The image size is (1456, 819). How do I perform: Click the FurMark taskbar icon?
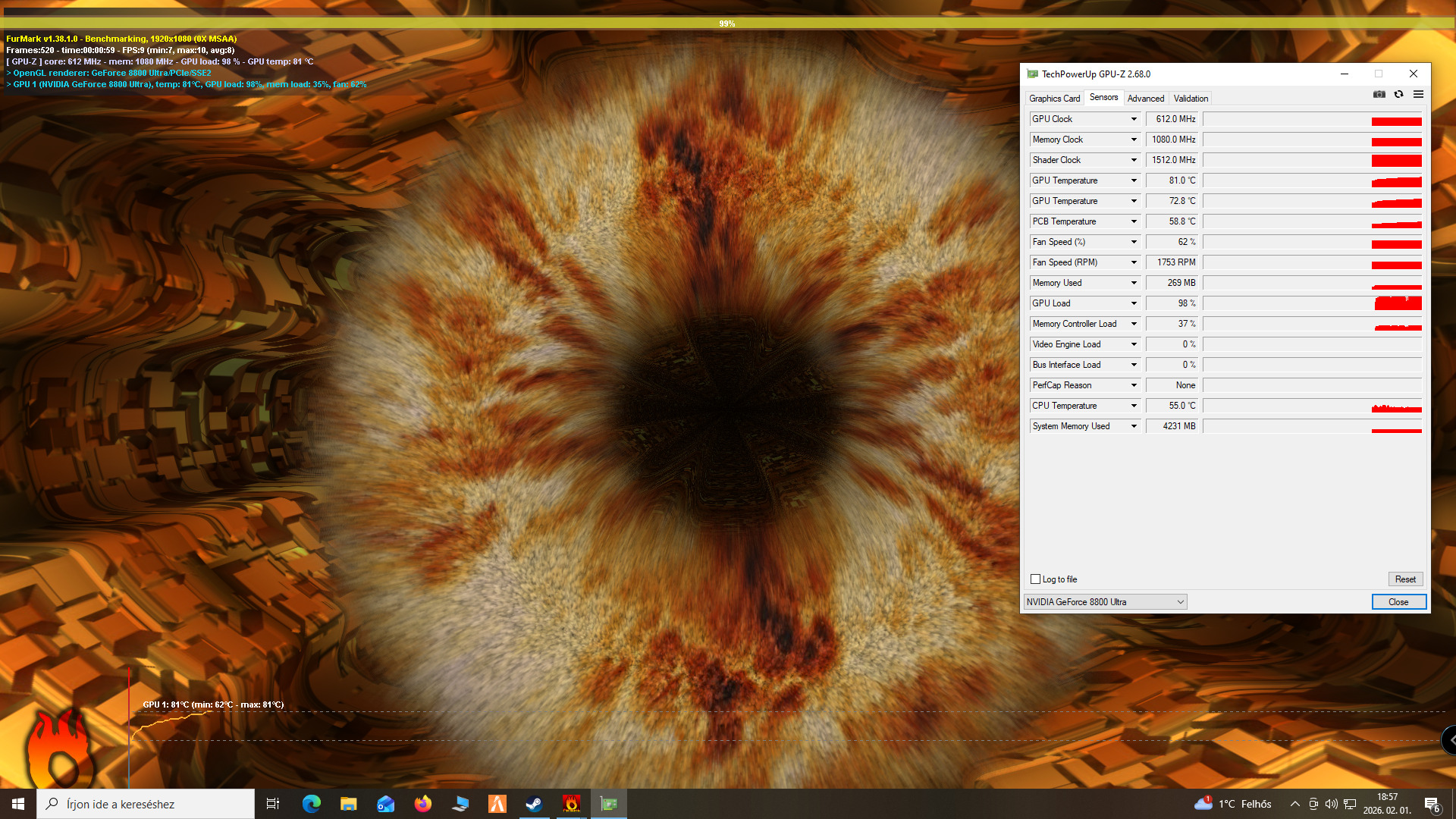571,804
